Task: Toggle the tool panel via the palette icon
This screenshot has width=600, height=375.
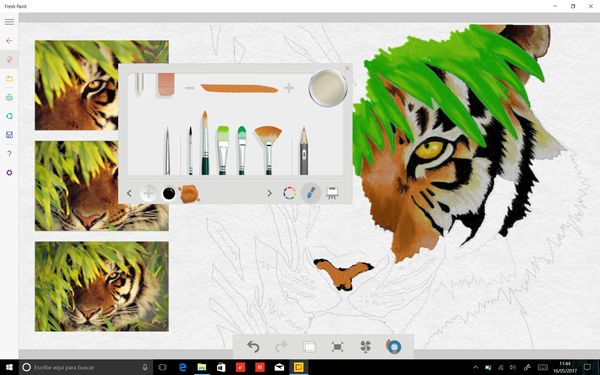Action: [393, 346]
